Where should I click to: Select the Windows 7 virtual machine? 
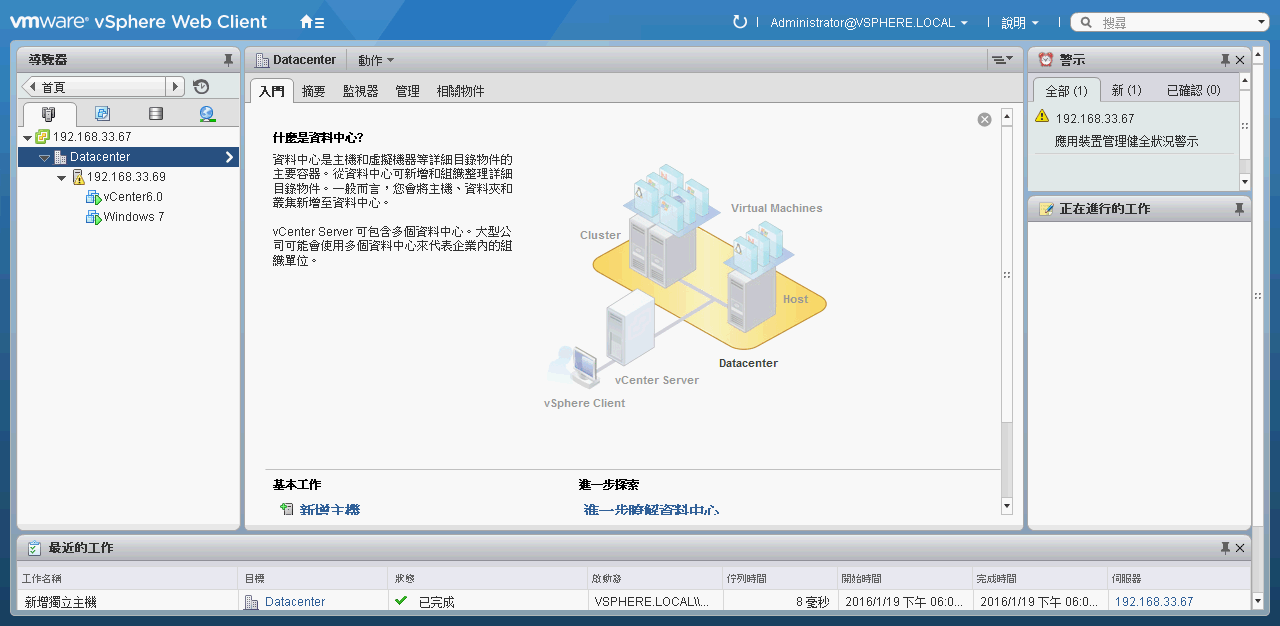coord(134,217)
